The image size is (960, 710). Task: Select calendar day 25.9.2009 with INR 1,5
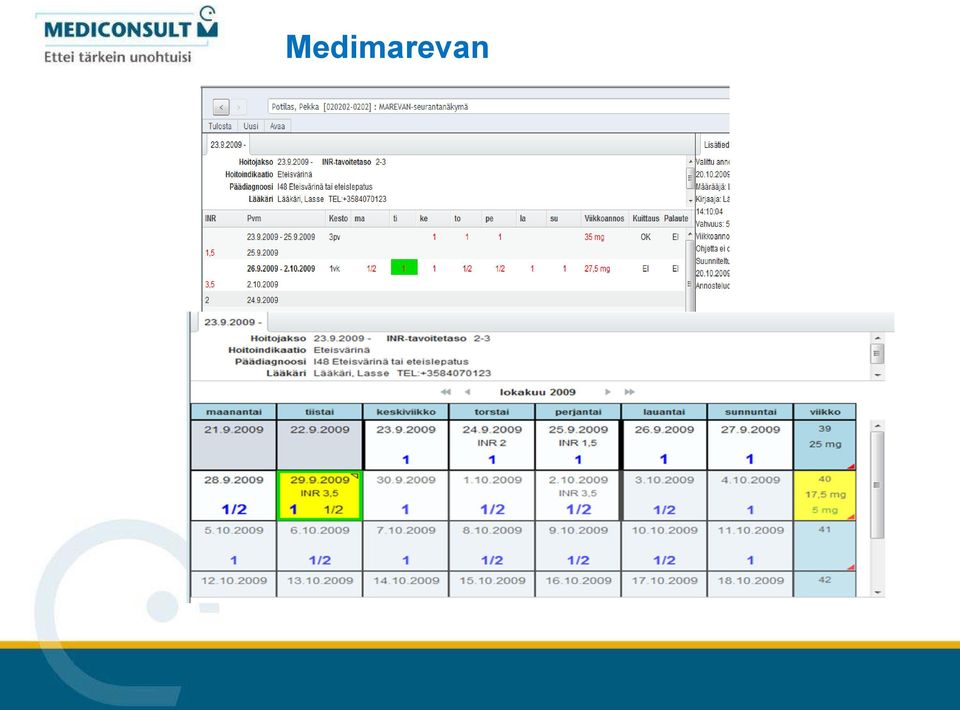pos(578,445)
